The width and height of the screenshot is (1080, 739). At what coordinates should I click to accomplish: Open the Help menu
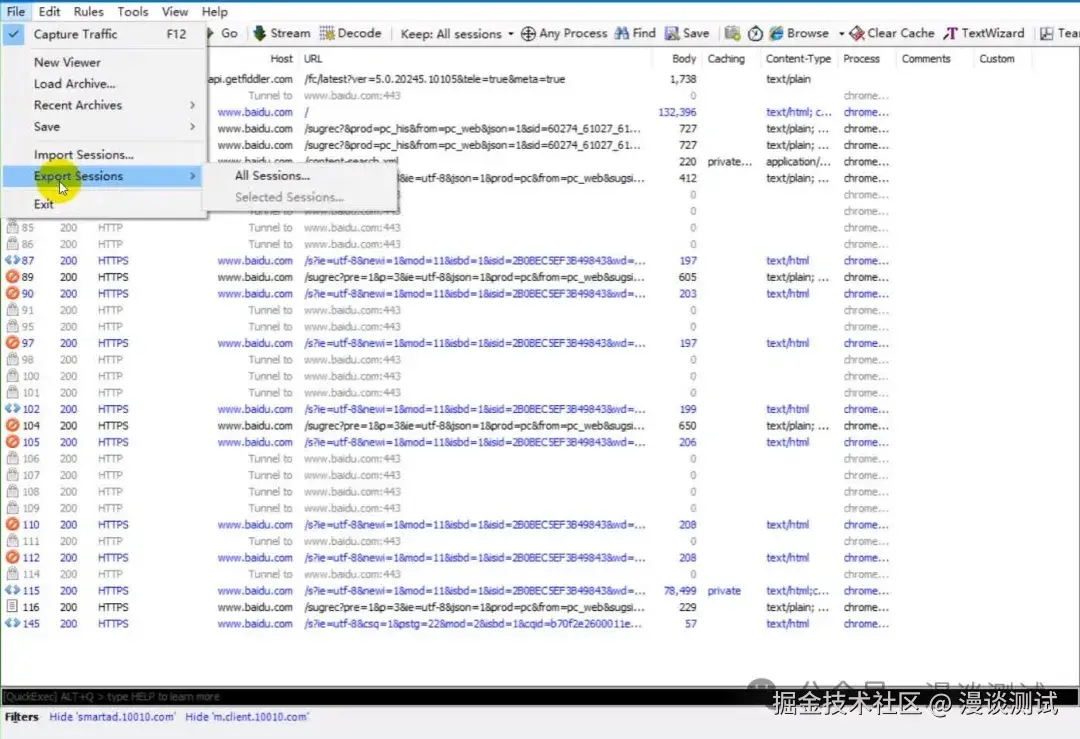214,12
